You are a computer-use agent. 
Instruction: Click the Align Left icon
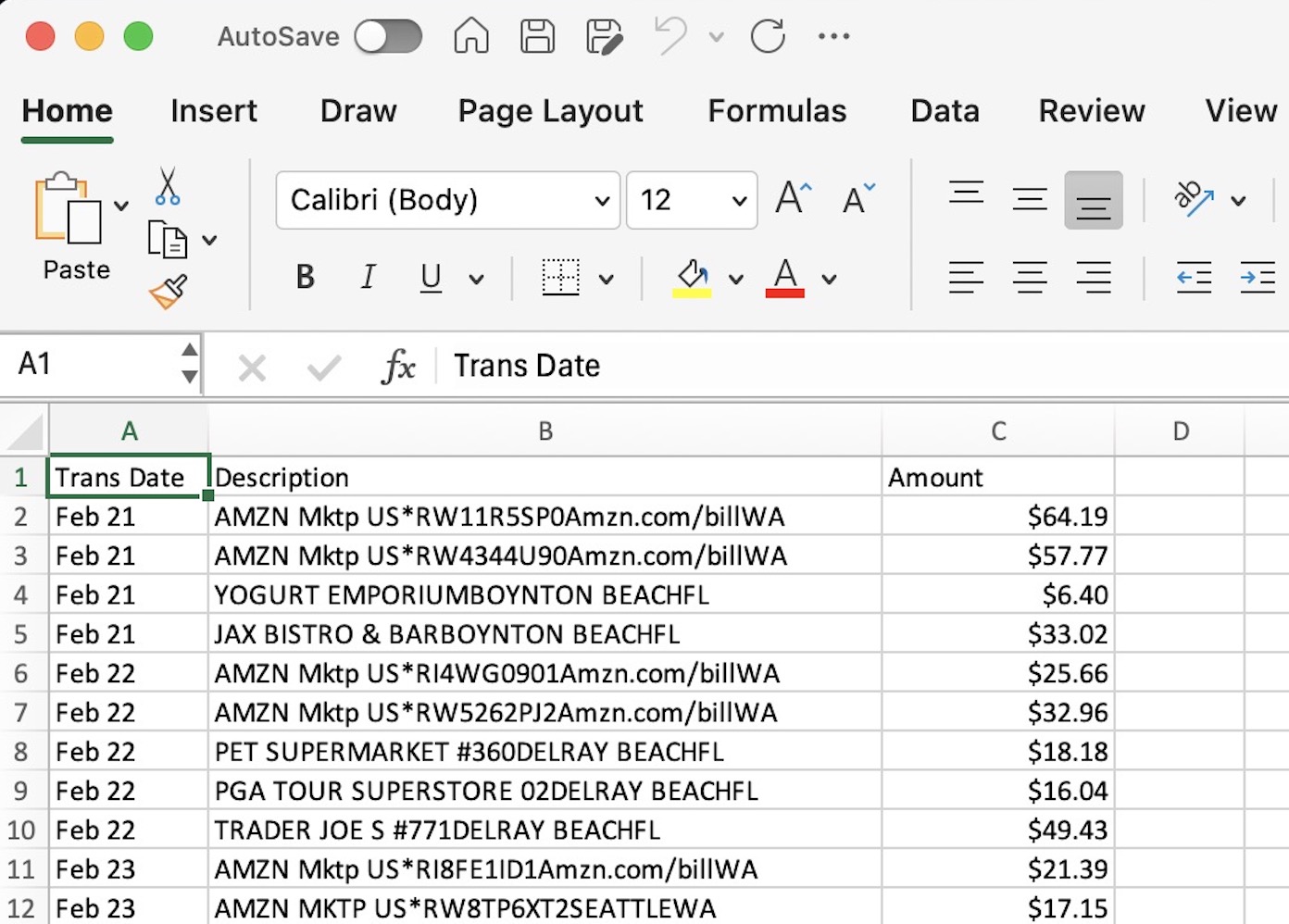966,278
